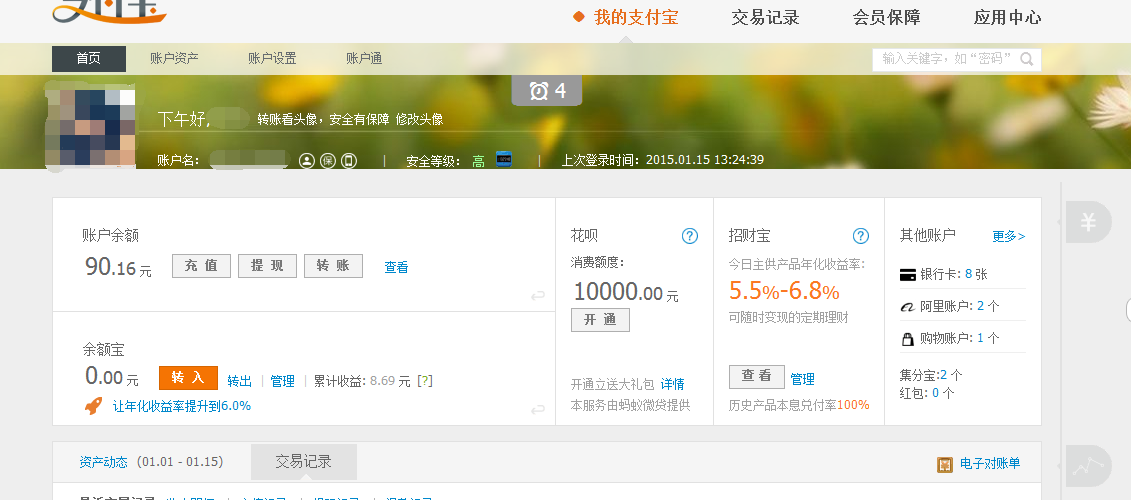Click 详情 link under 花呗
Image resolution: width=1131 pixels, height=500 pixels.
click(x=673, y=385)
